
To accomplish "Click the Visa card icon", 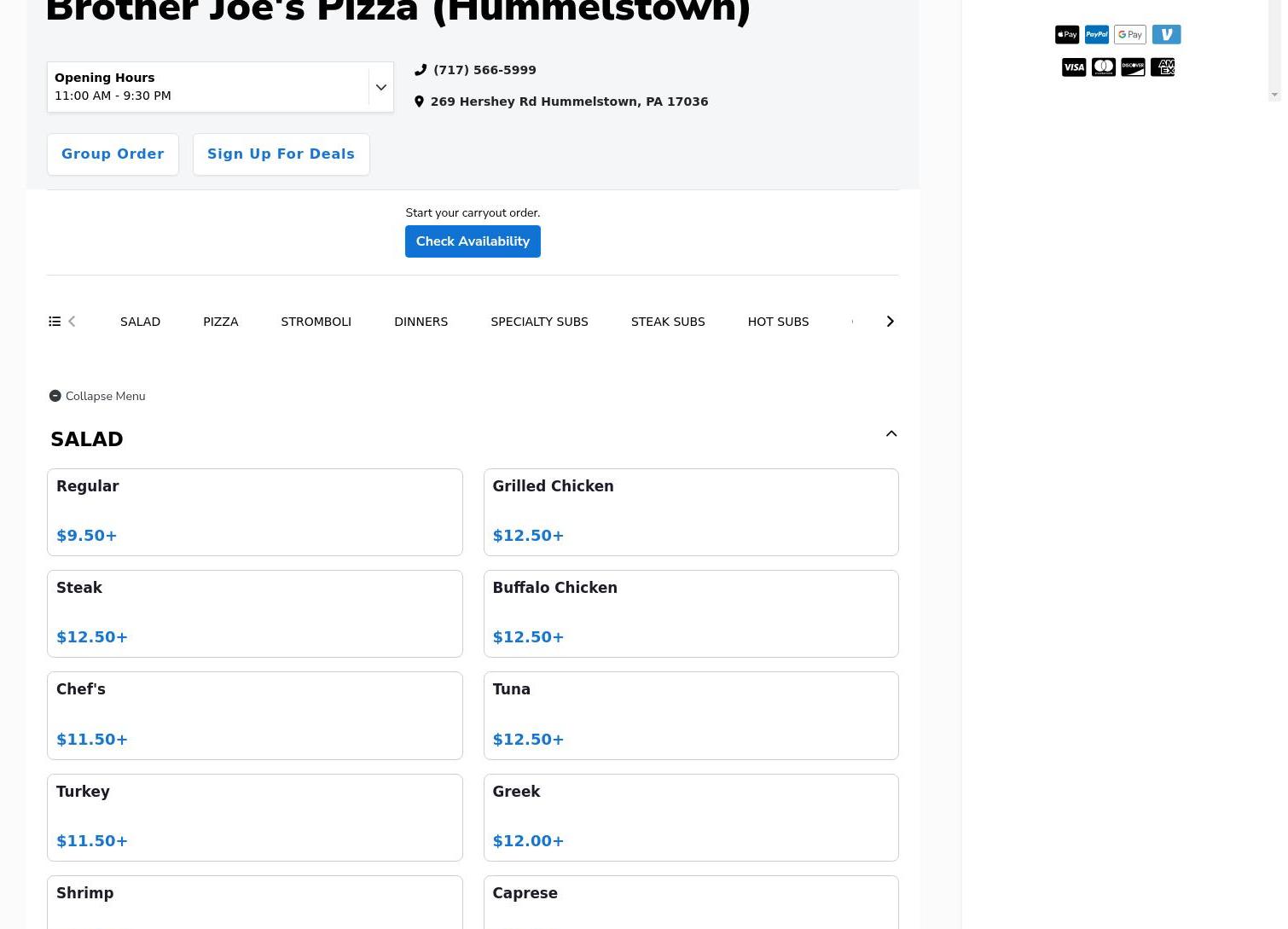I will tap(1074, 67).
